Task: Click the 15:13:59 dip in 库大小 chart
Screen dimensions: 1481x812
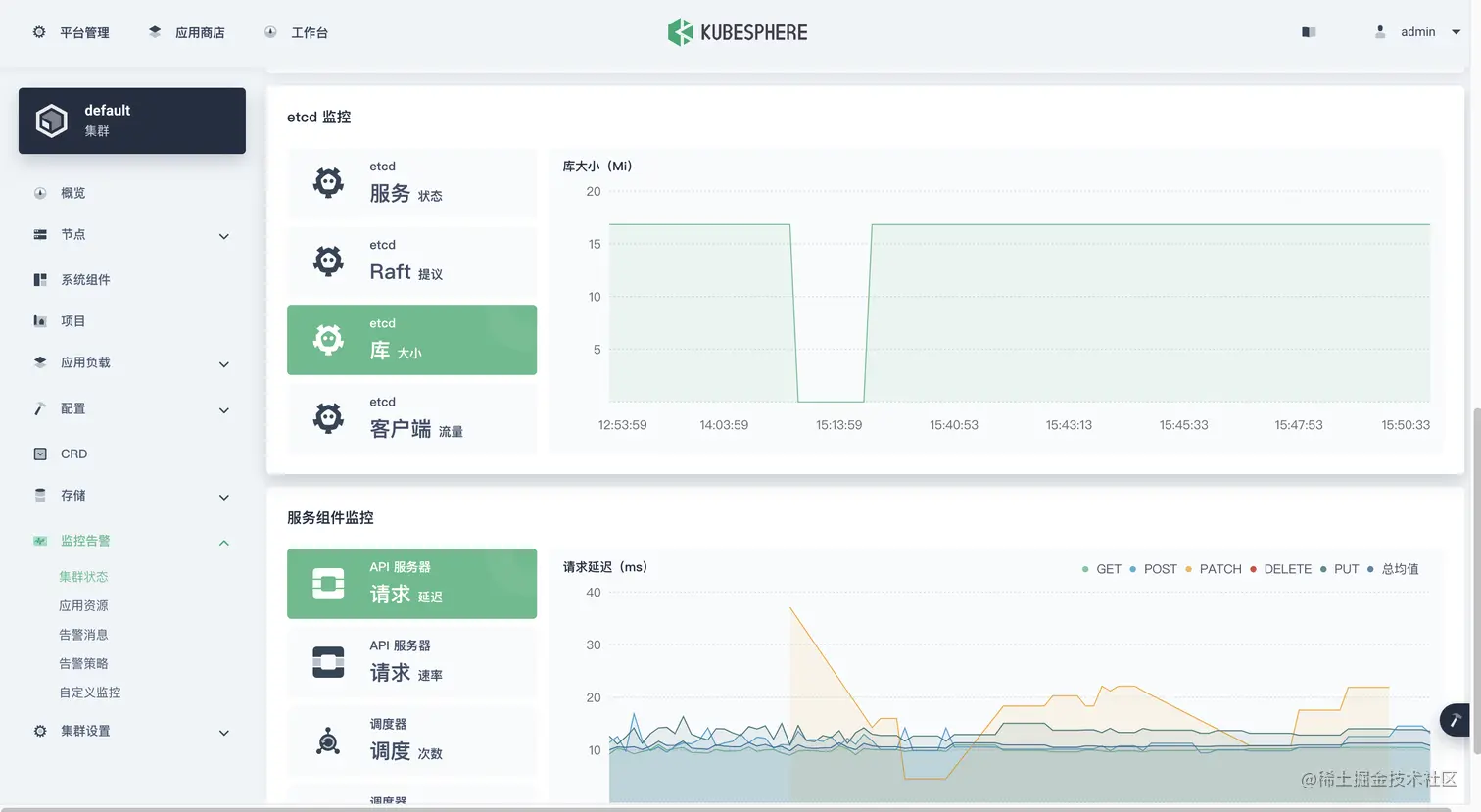Action: point(831,401)
